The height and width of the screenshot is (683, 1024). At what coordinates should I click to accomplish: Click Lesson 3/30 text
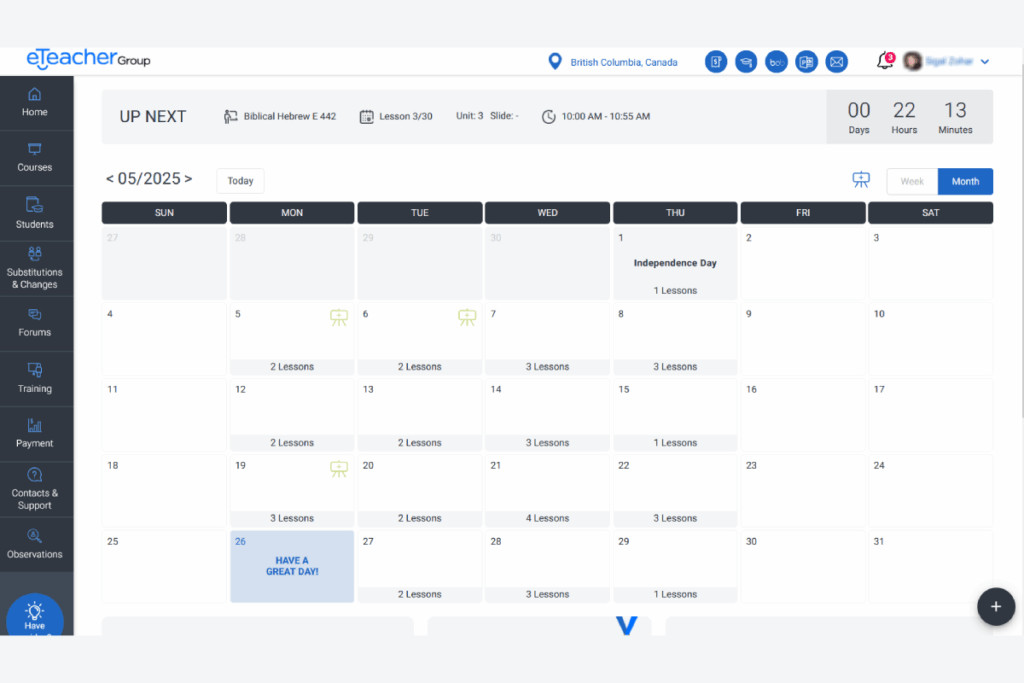coord(406,116)
